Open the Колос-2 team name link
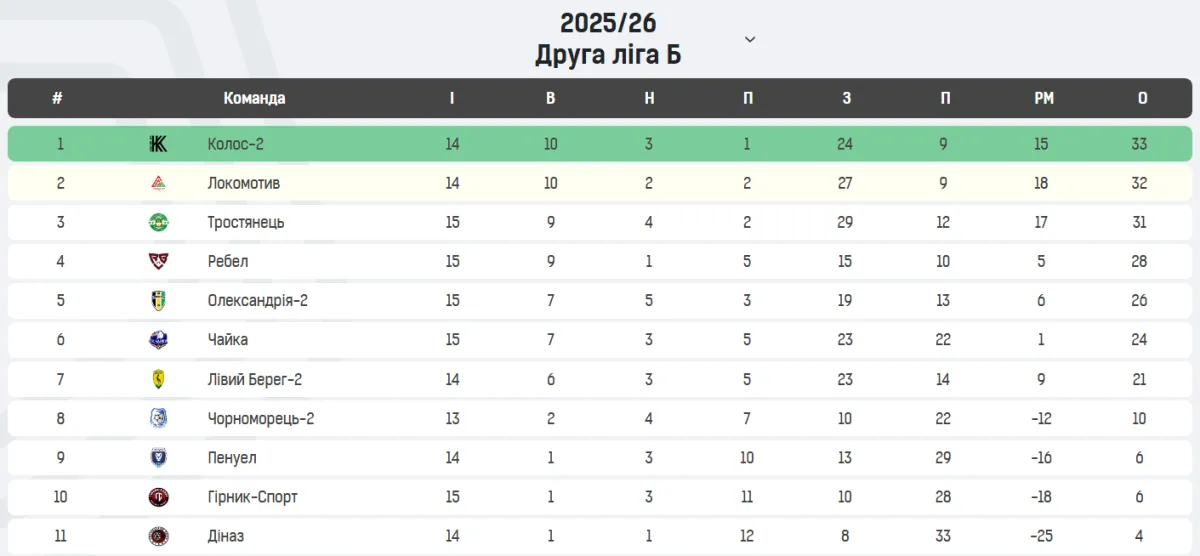The image size is (1200, 556). click(x=236, y=144)
